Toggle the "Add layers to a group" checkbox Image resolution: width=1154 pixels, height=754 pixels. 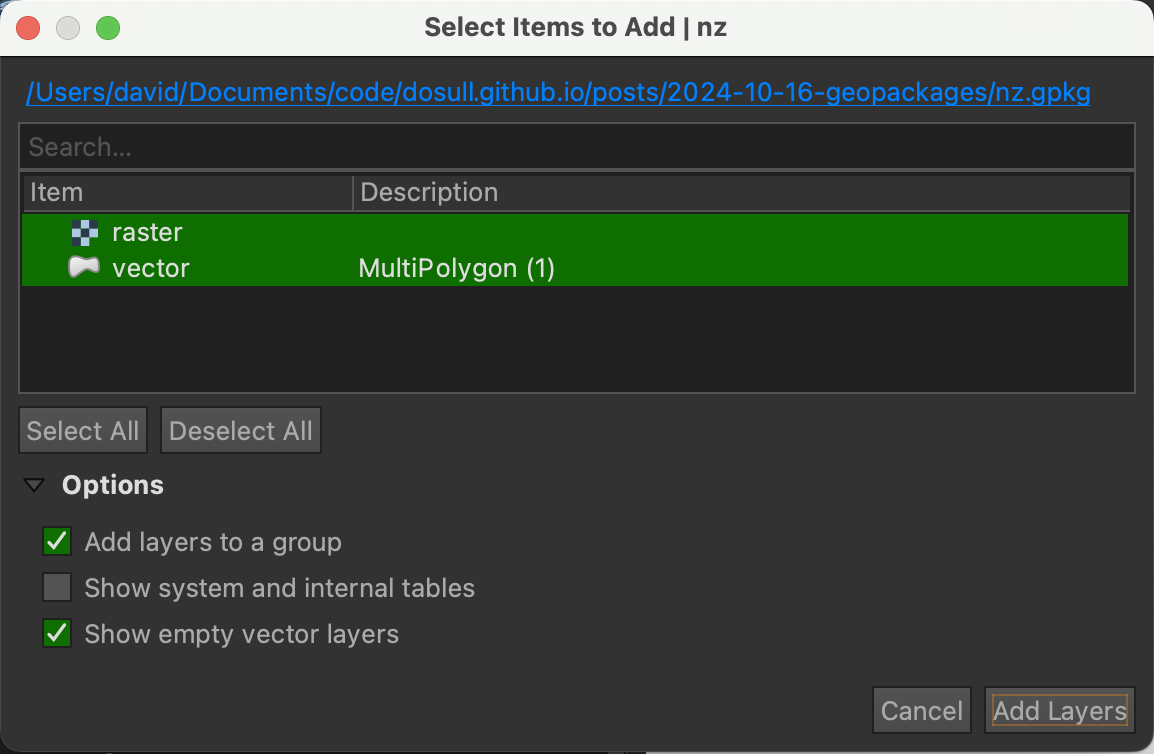click(x=57, y=542)
